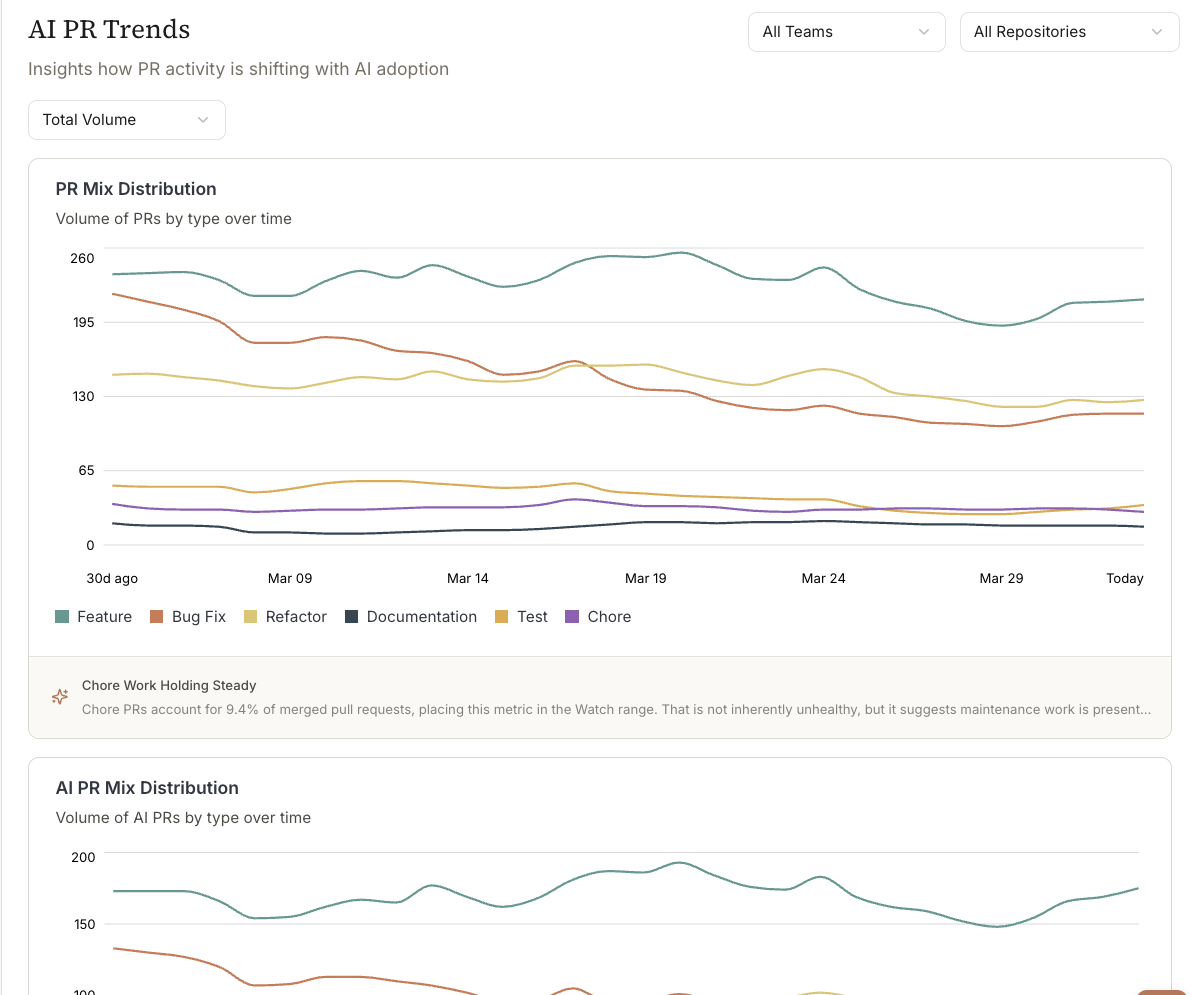Open the All Repositories dropdown
This screenshot has height=995, width=1192.
coord(1069,32)
